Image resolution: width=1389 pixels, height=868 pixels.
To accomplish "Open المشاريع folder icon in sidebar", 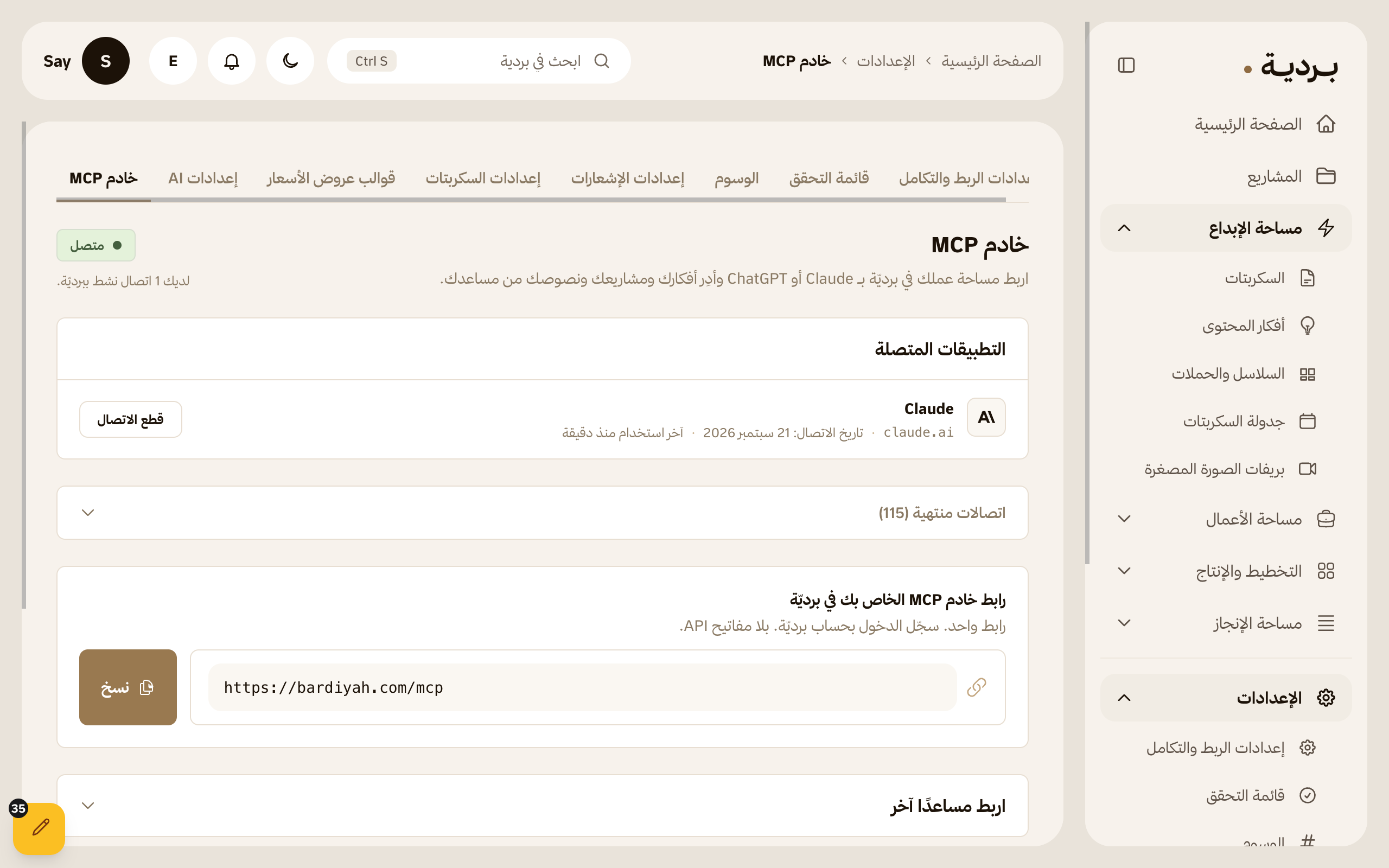I will point(1326,176).
